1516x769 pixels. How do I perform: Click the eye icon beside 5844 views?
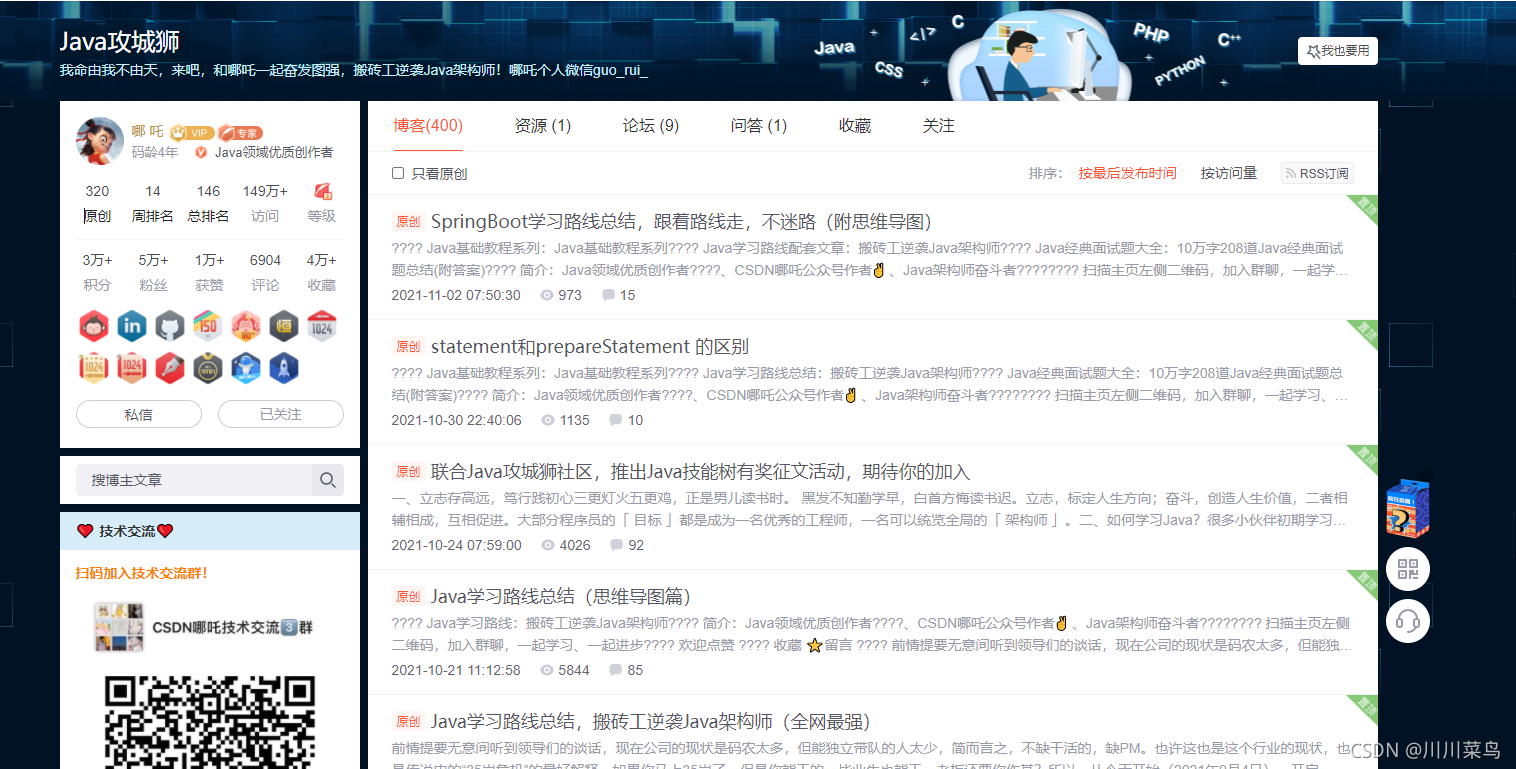pyautogui.click(x=546, y=670)
